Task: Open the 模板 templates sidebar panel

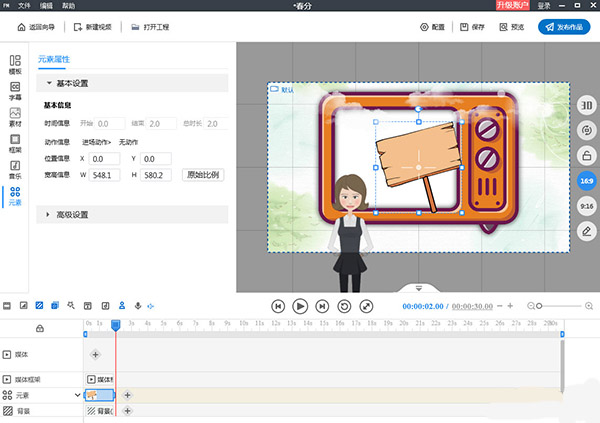Action: pos(15,64)
